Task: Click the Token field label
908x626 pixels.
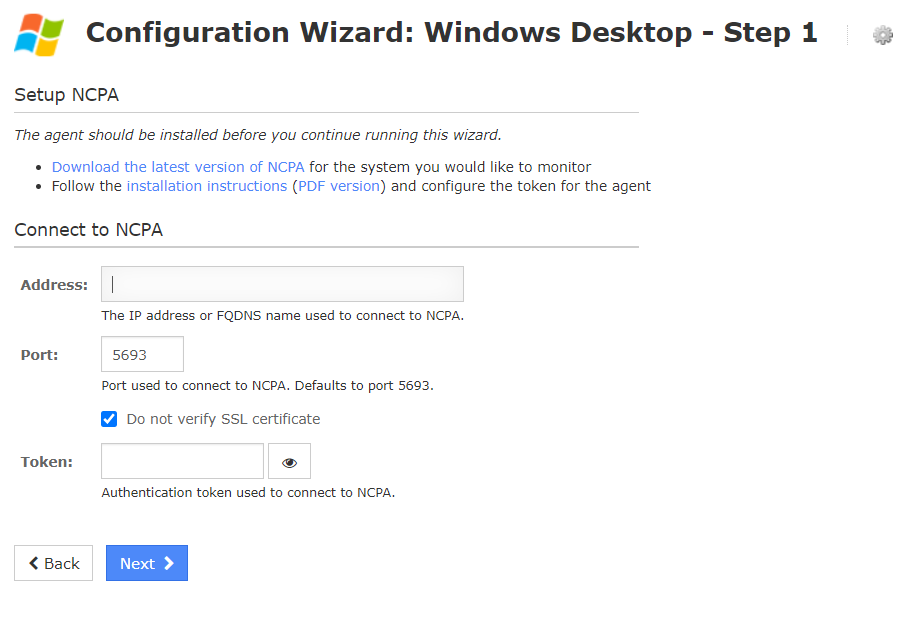Action: point(47,462)
